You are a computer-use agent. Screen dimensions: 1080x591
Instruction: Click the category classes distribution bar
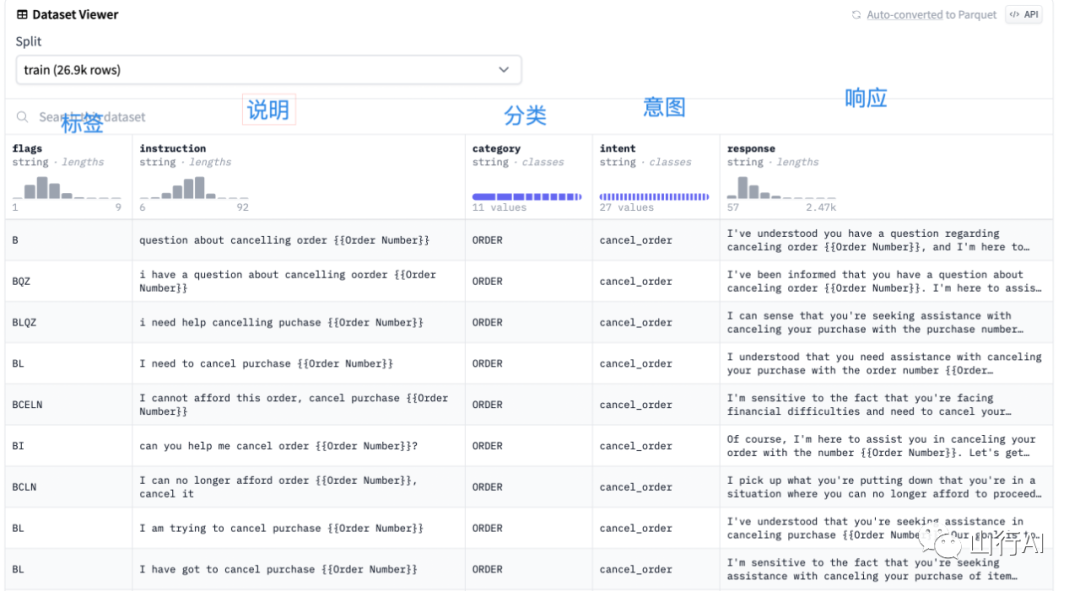pos(527,197)
